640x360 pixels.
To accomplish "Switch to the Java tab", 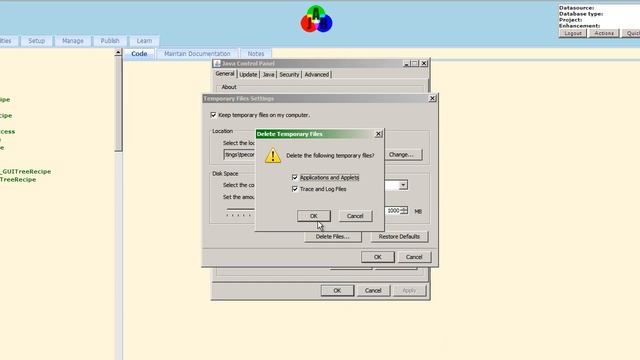I will (x=268, y=75).
